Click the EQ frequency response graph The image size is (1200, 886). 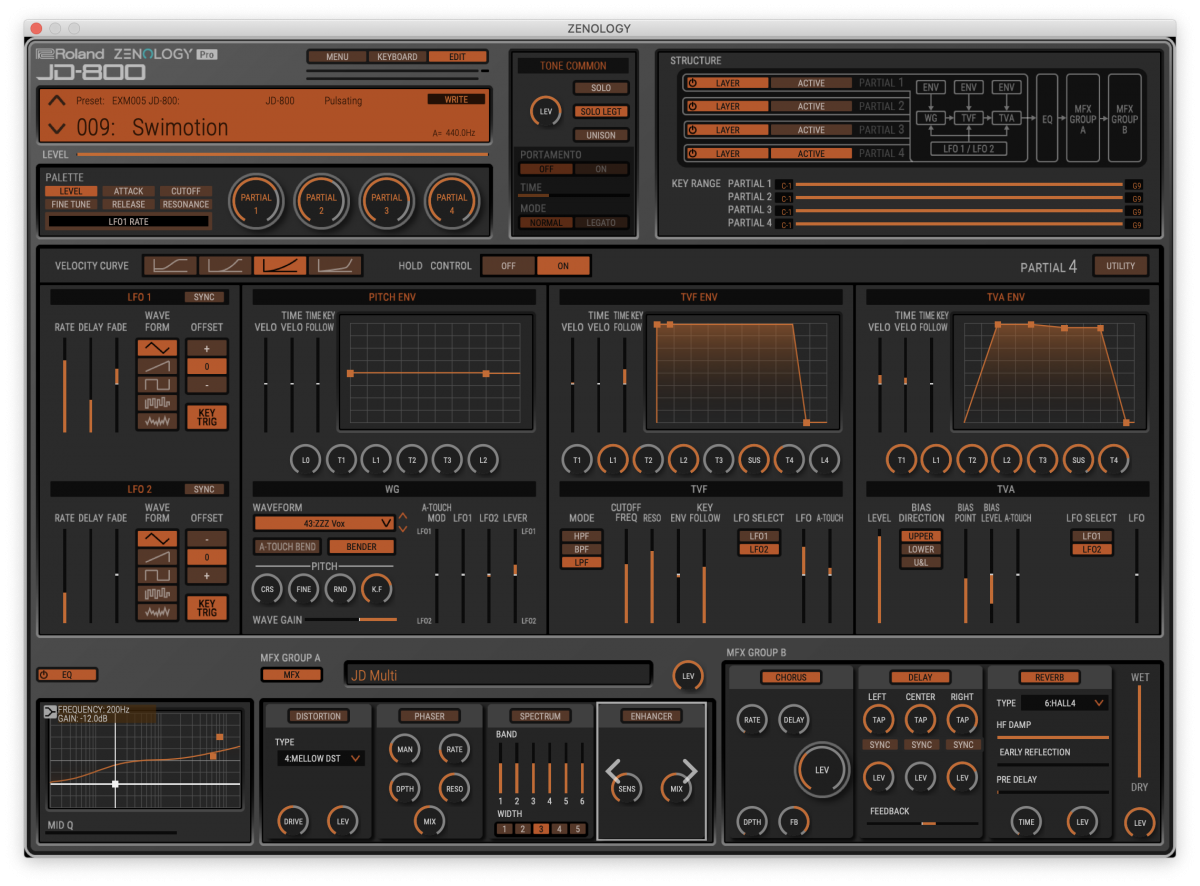click(145, 761)
